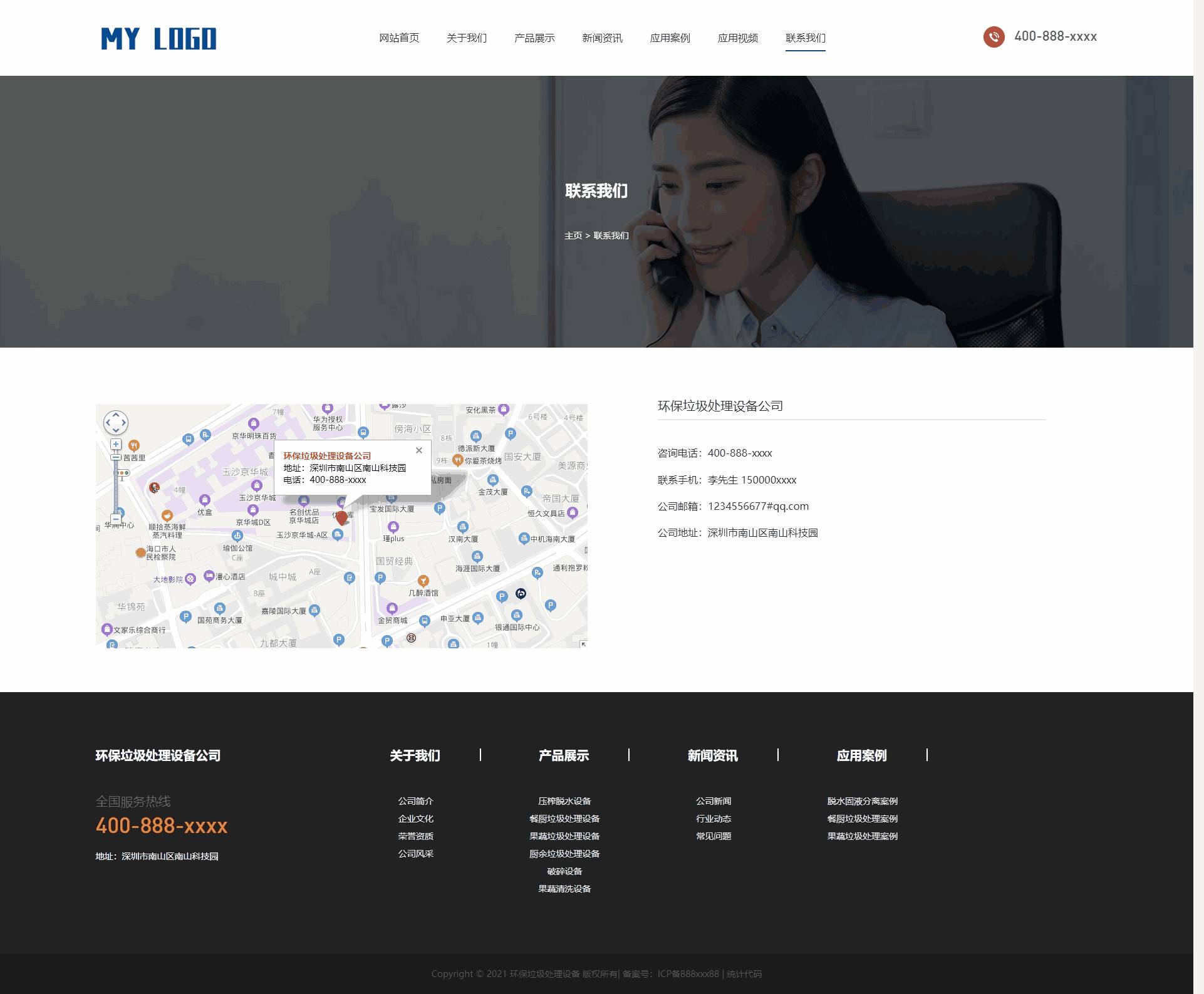Screen dimensions: 1204x994
Task: Click 行业动态 footer link
Action: coord(713,819)
